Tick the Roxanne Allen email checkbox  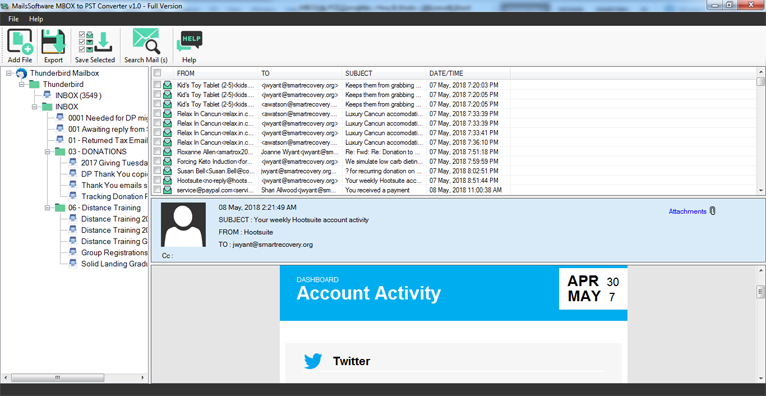pos(157,152)
